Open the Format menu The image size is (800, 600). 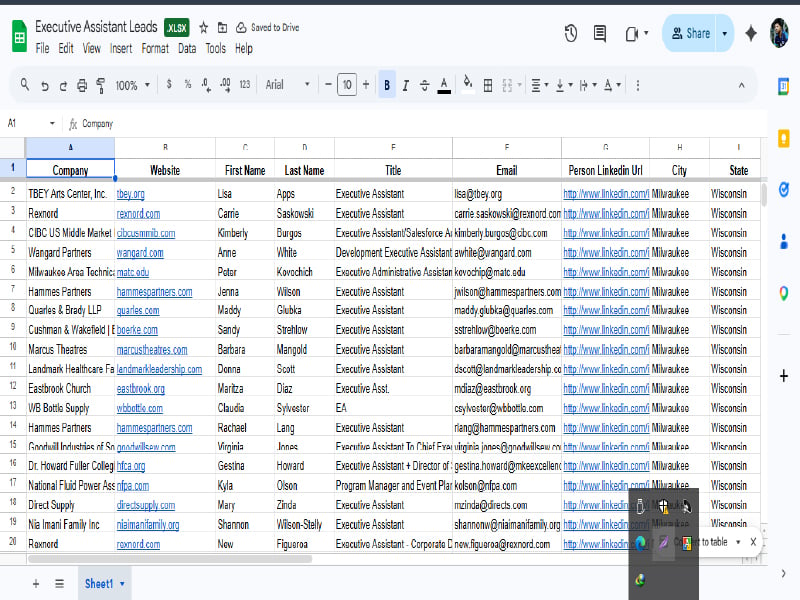coord(155,48)
